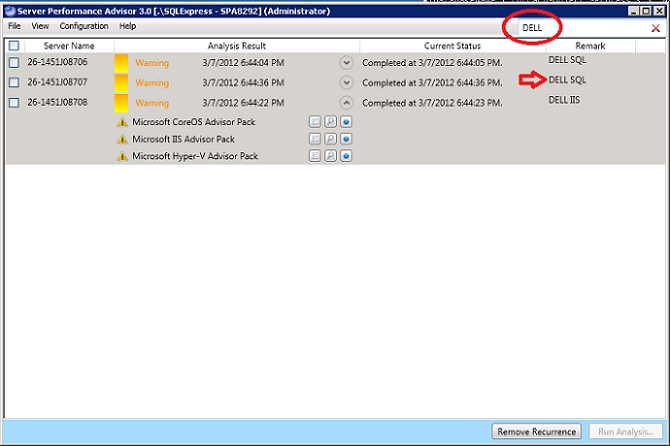
Task: Click Warning text in 6:44:36 PM row
Action: 152,83
